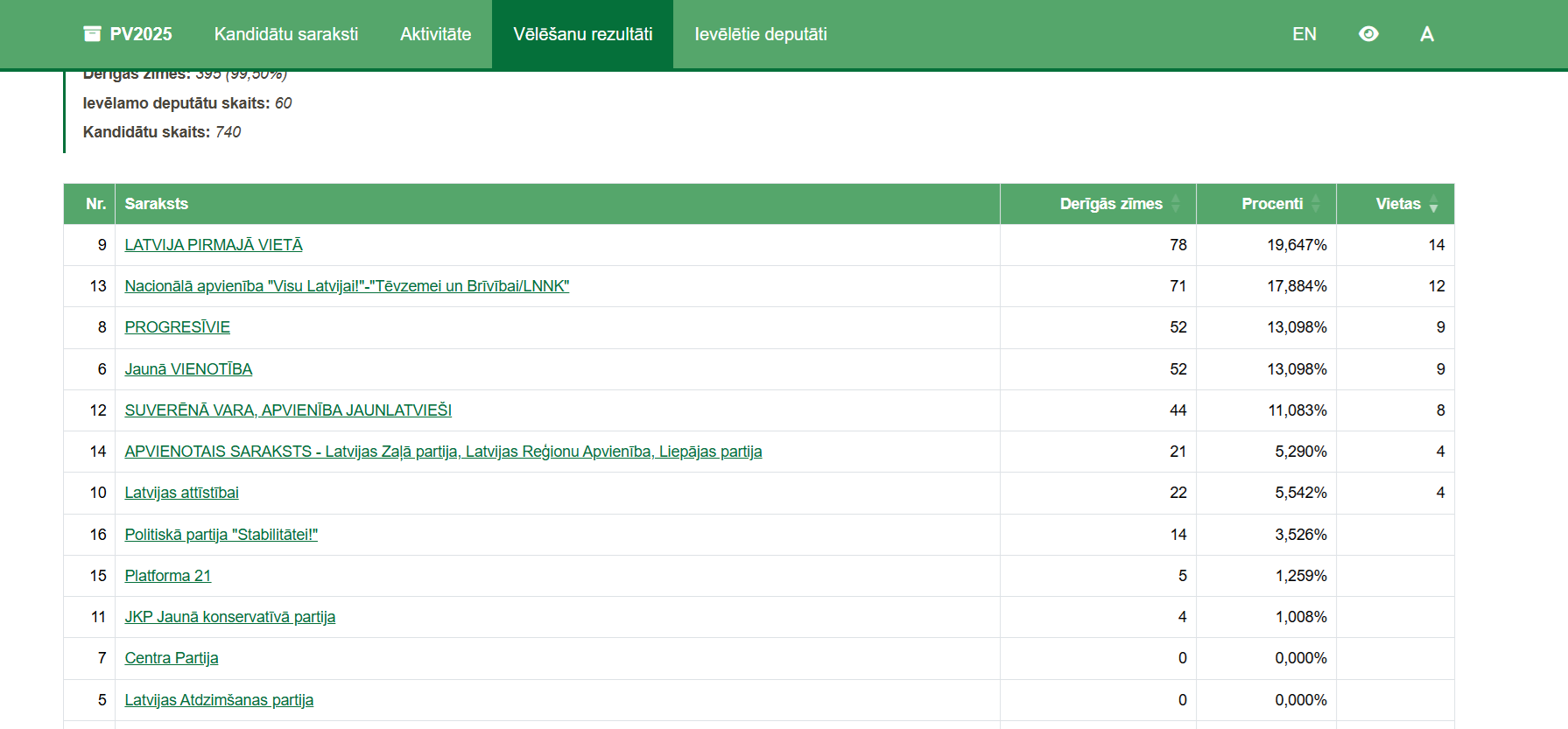1568x729 pixels.
Task: Click the PV2025 archive box icon
Action: tap(92, 34)
